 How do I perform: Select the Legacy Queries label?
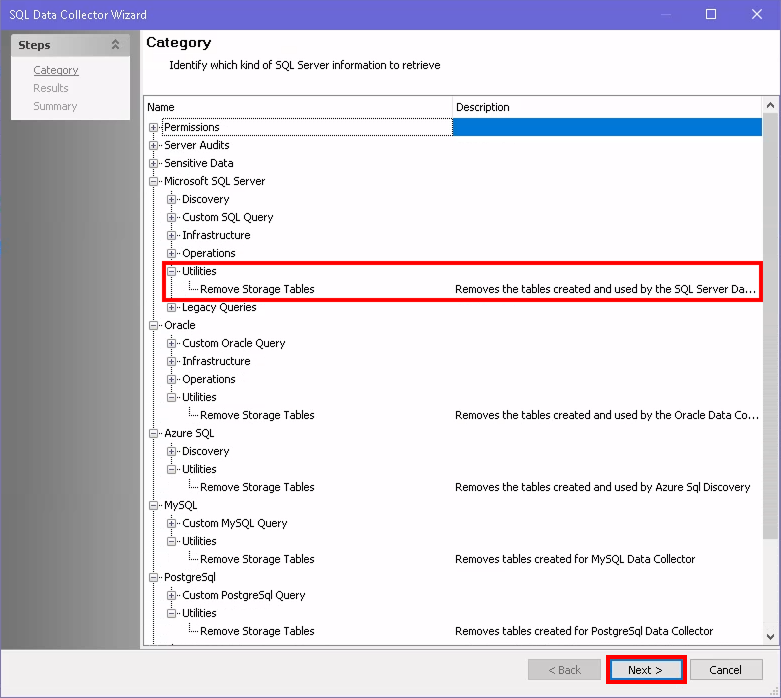(x=219, y=307)
